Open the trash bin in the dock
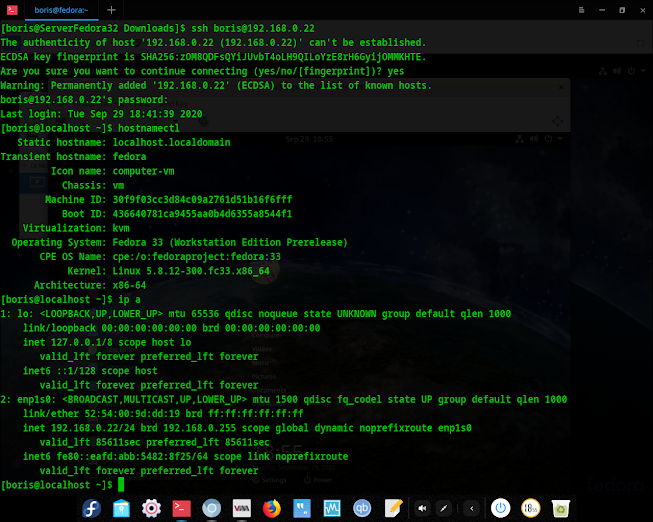This screenshot has height=522, width=653. [x=561, y=508]
